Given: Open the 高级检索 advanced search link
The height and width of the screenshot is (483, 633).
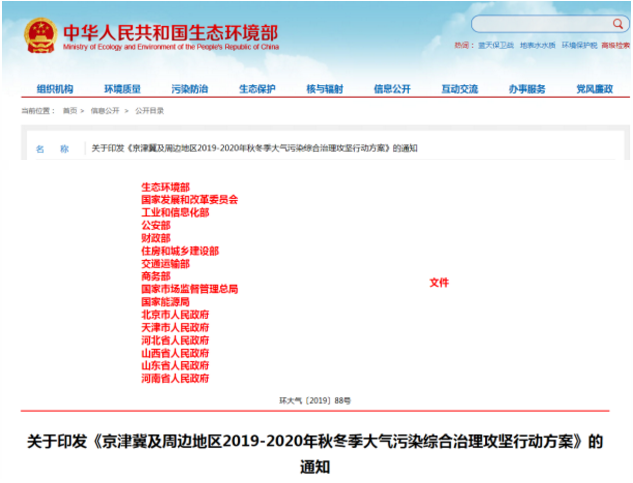Looking at the screenshot, I should point(615,45).
